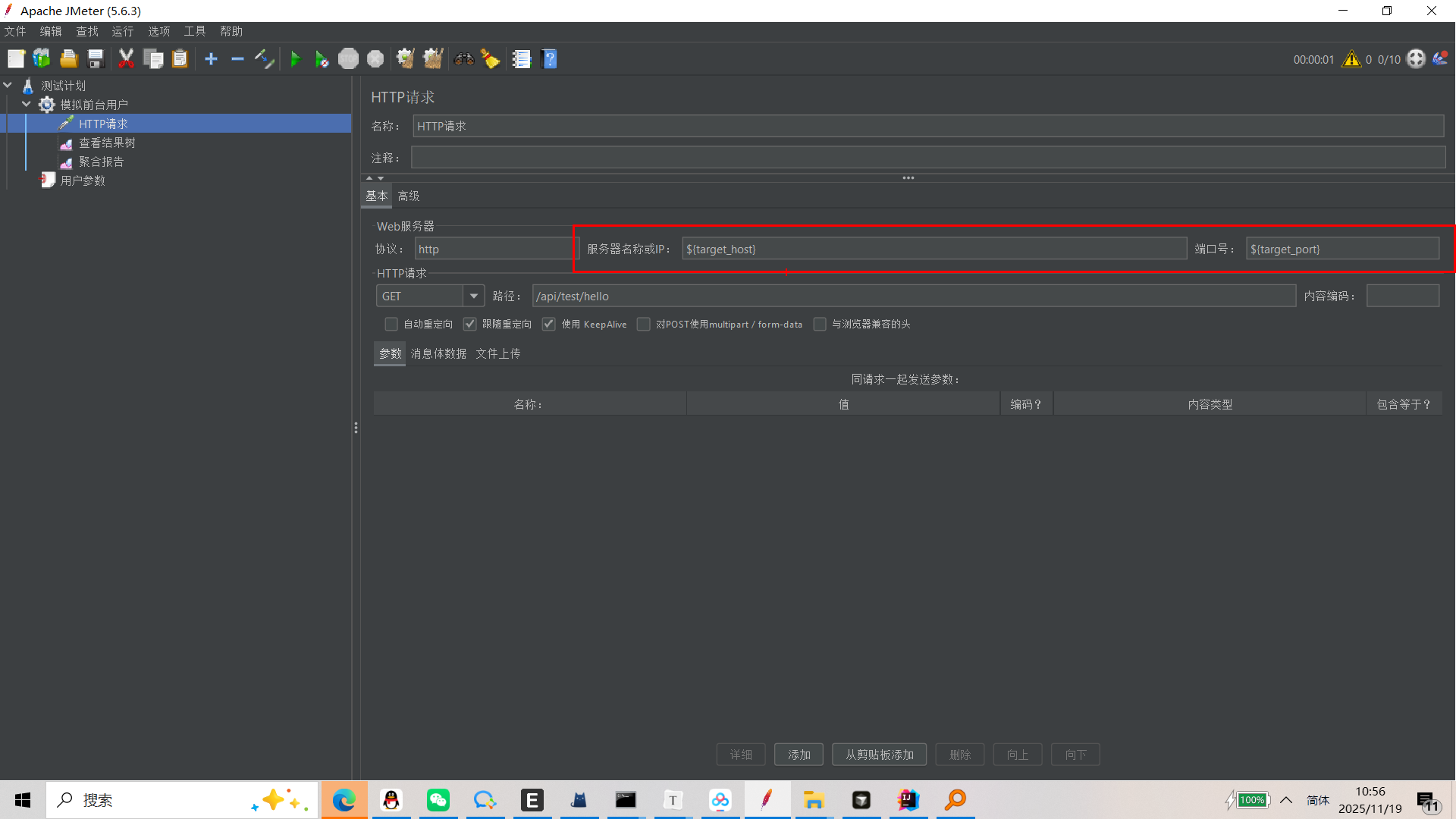Click Start no pauses icon
The image size is (1456, 819).
point(322,59)
